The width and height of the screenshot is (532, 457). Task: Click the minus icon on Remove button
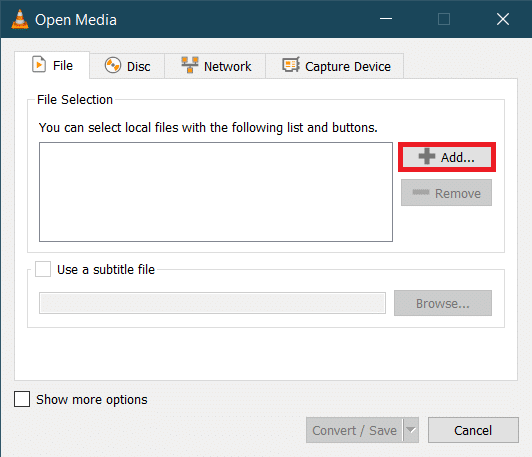[421, 192]
